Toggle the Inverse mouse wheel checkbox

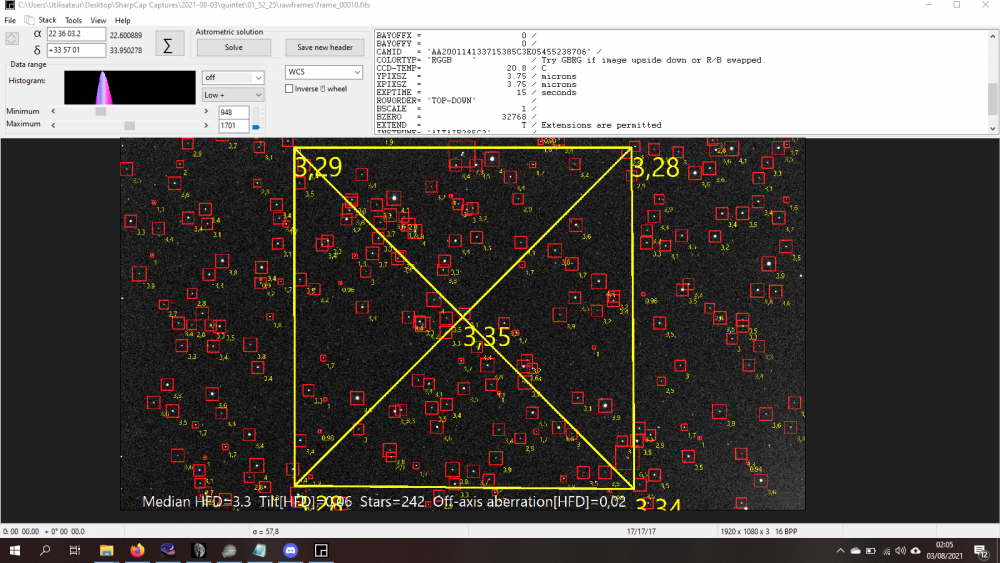tap(290, 89)
